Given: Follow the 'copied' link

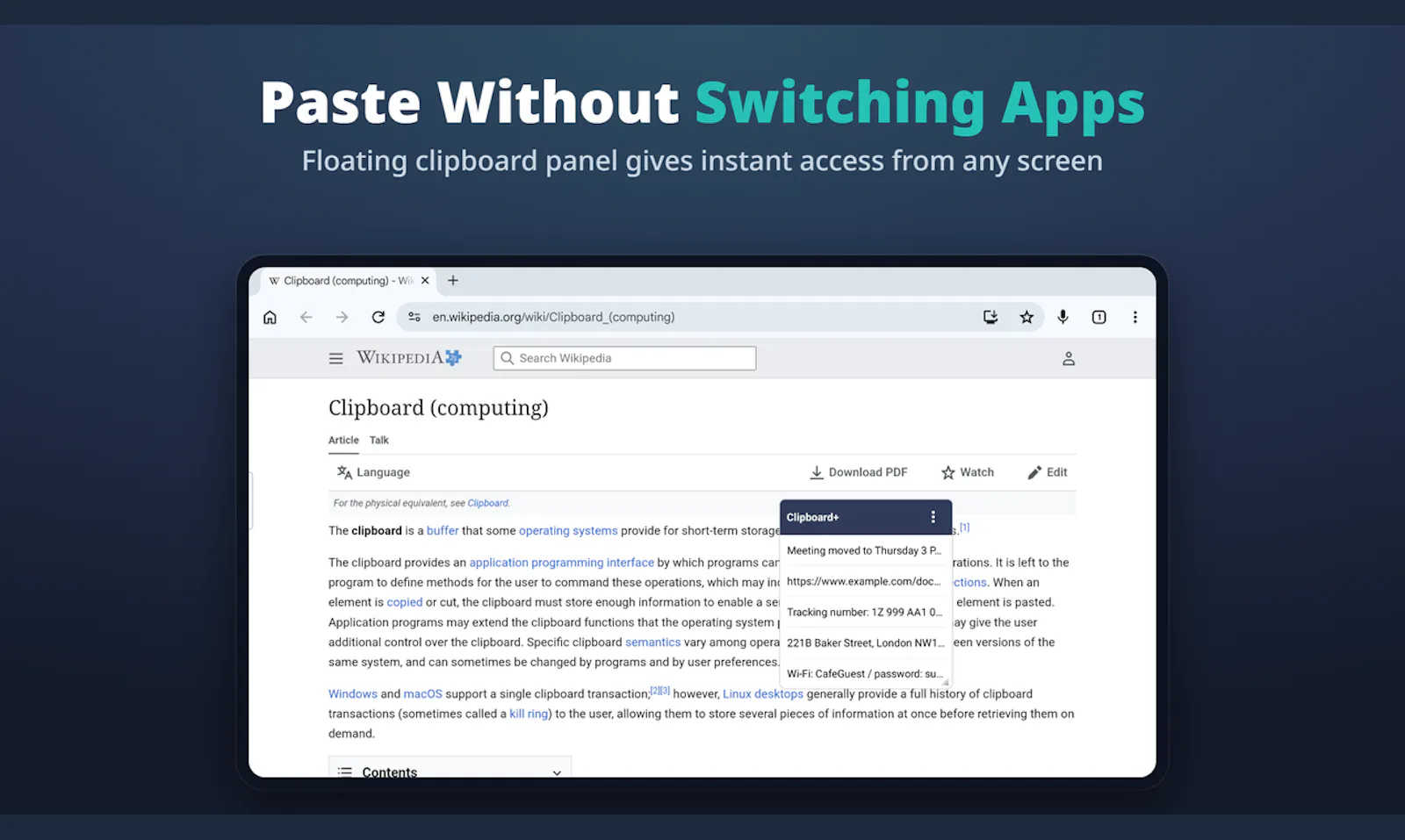Looking at the screenshot, I should [404, 602].
